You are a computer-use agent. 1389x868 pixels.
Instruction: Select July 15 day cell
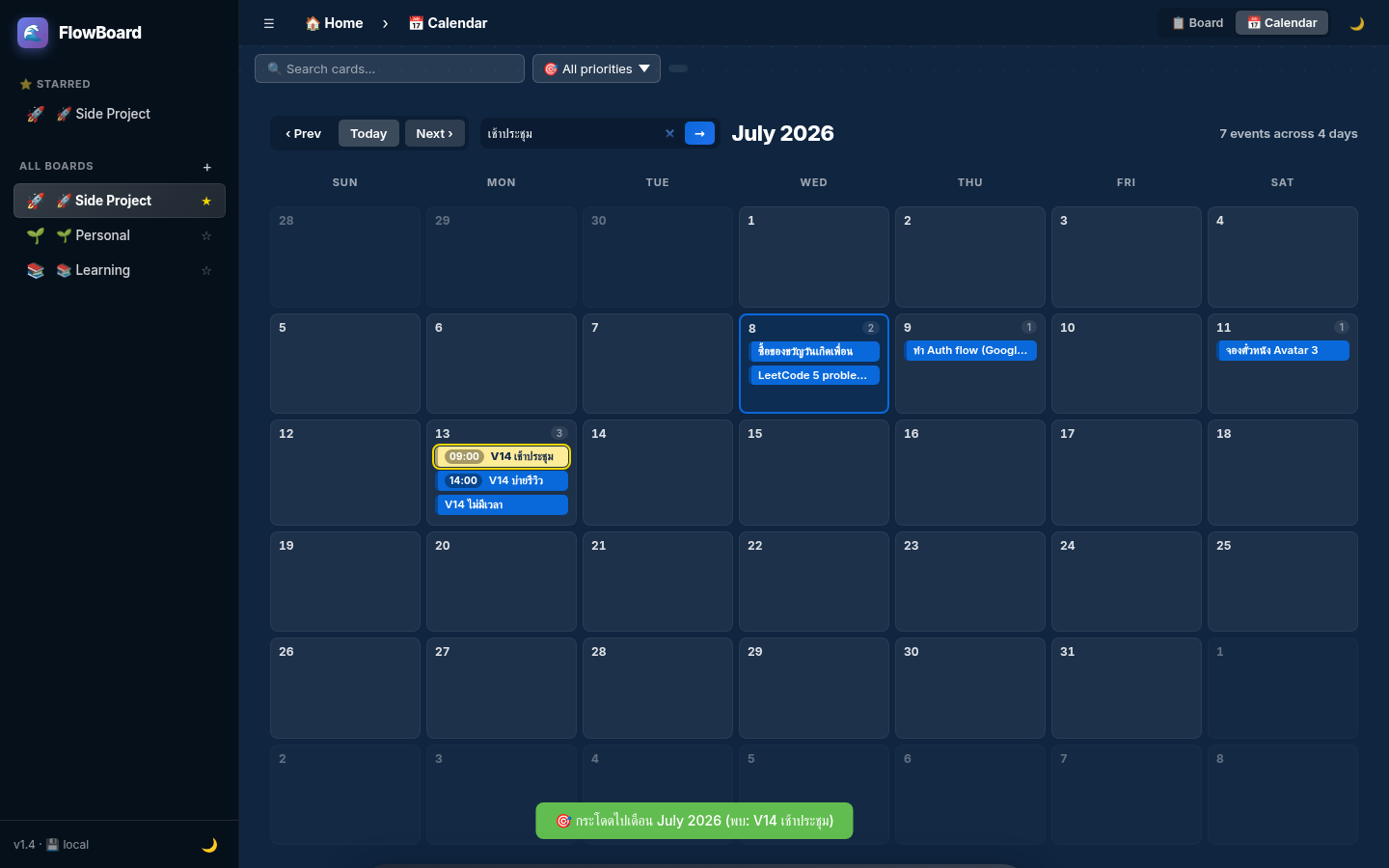[x=814, y=473]
